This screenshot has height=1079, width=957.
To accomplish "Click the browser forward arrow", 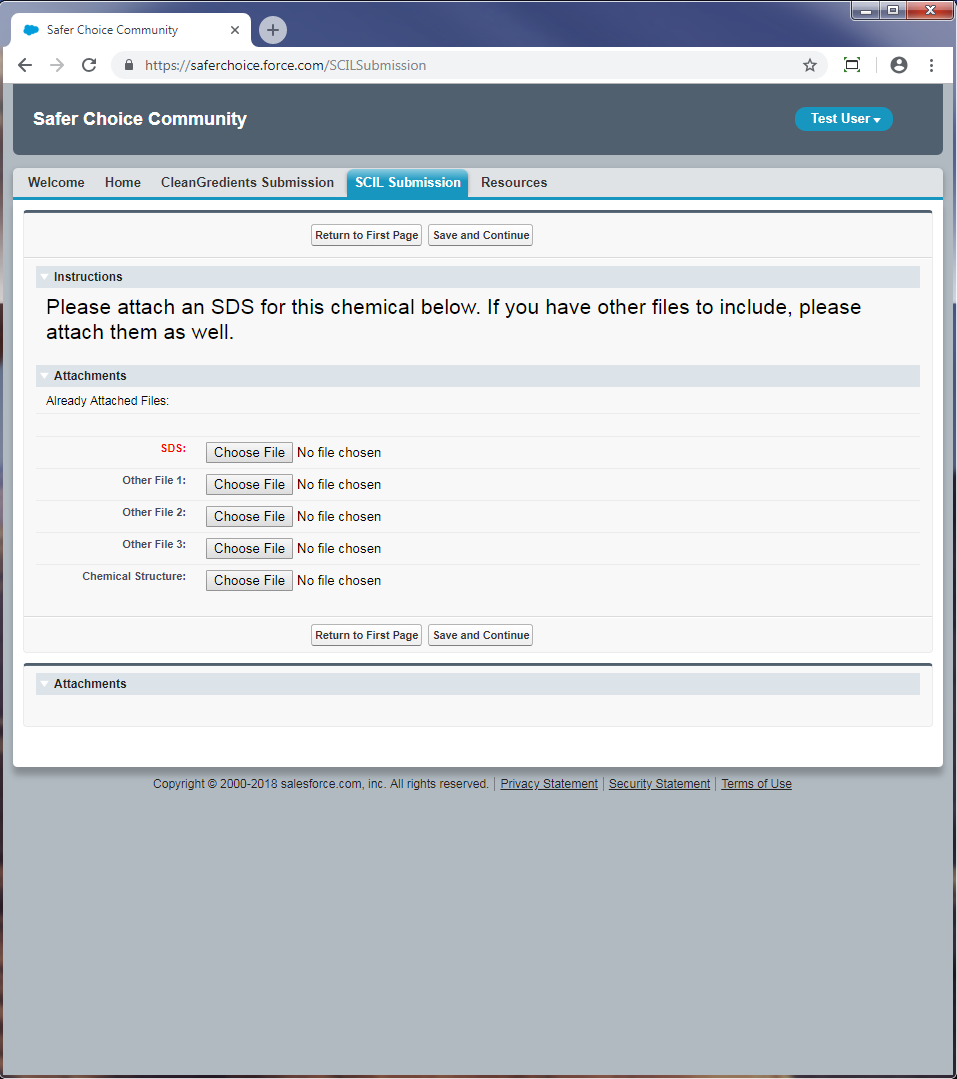I will click(57, 65).
